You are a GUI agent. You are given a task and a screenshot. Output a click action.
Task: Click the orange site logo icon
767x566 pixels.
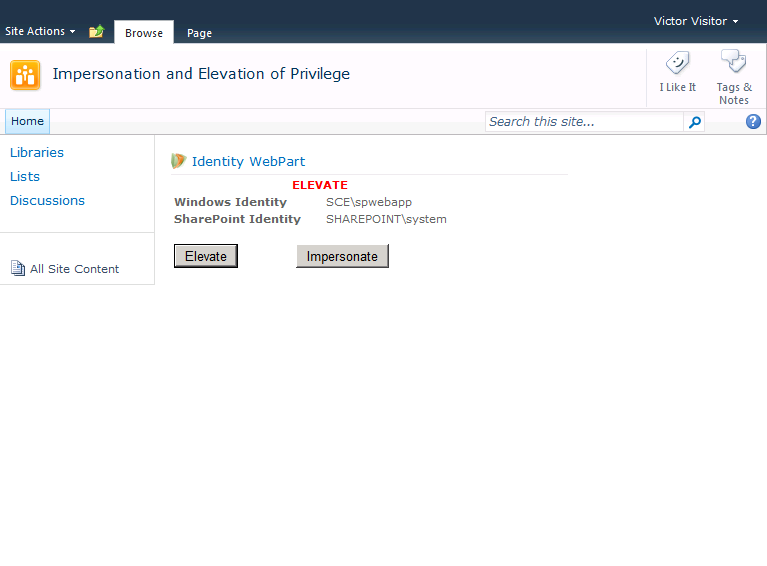click(x=25, y=75)
